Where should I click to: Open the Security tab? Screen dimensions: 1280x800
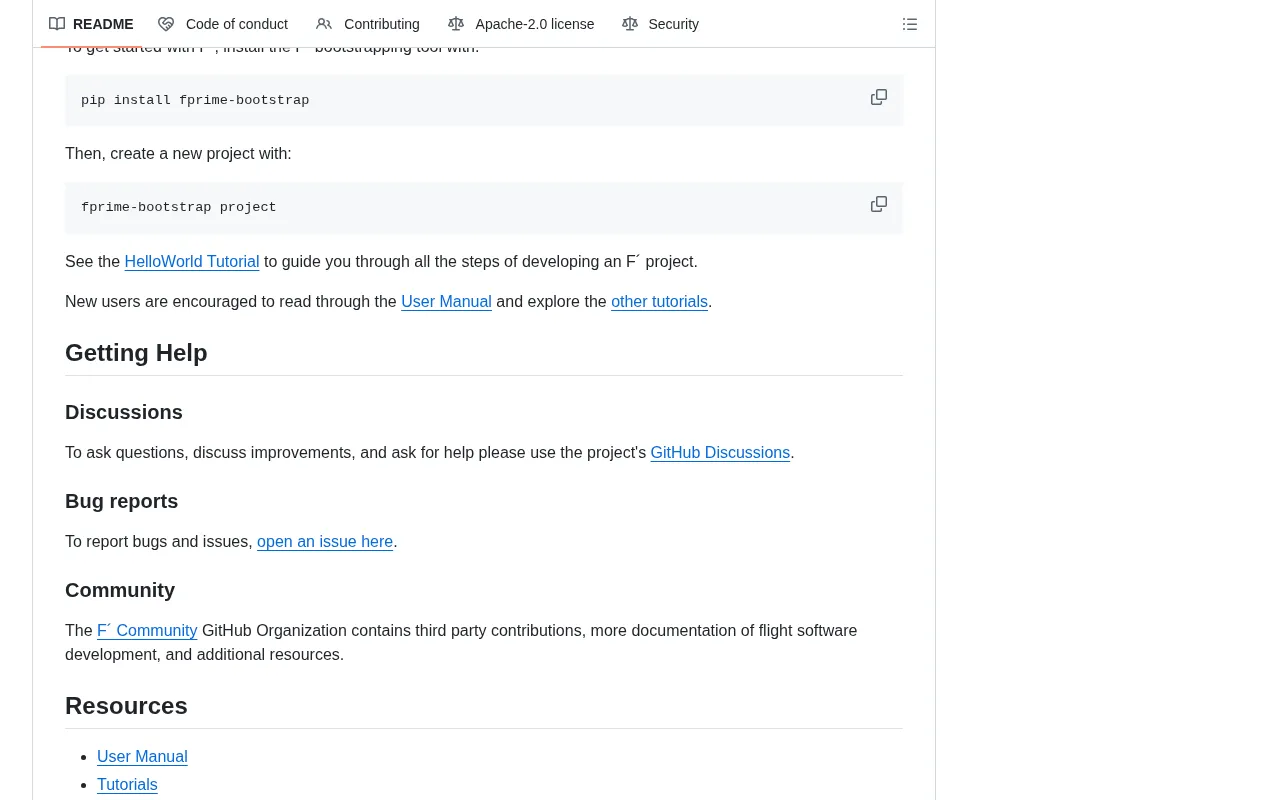coord(660,24)
